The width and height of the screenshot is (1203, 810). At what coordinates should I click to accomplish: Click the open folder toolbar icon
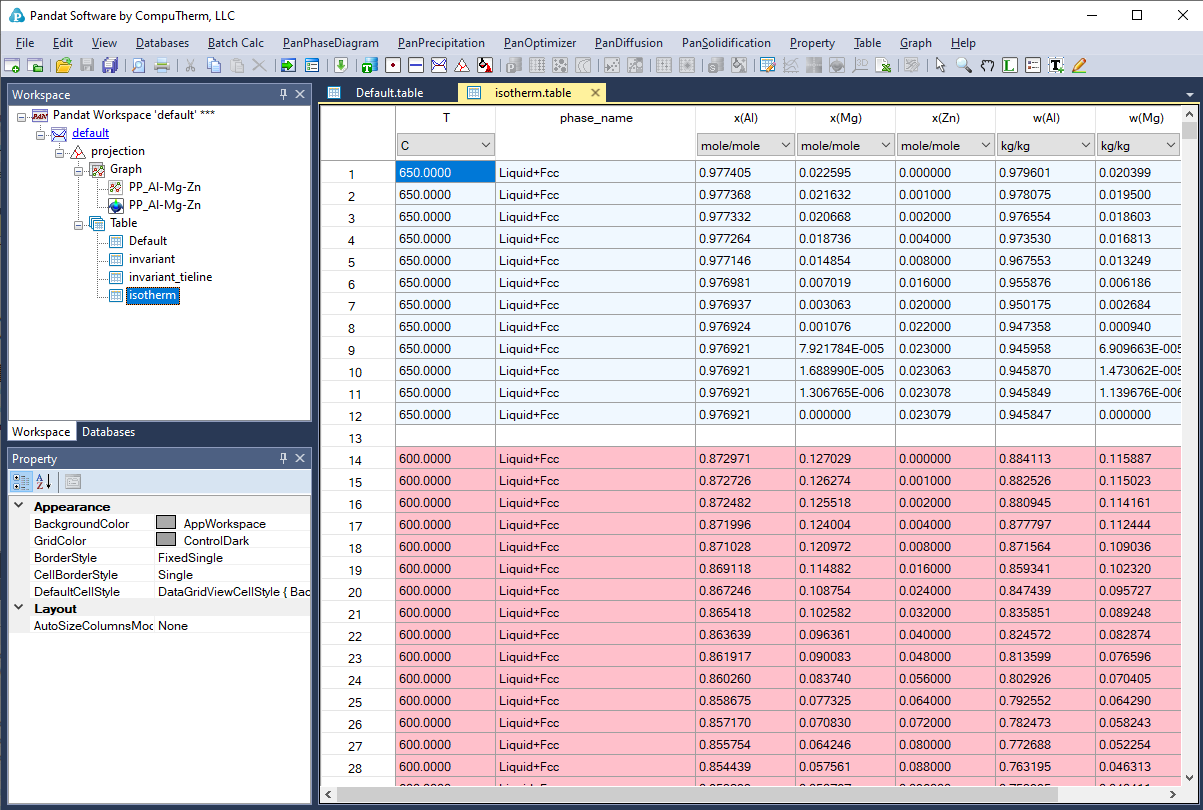pos(63,66)
